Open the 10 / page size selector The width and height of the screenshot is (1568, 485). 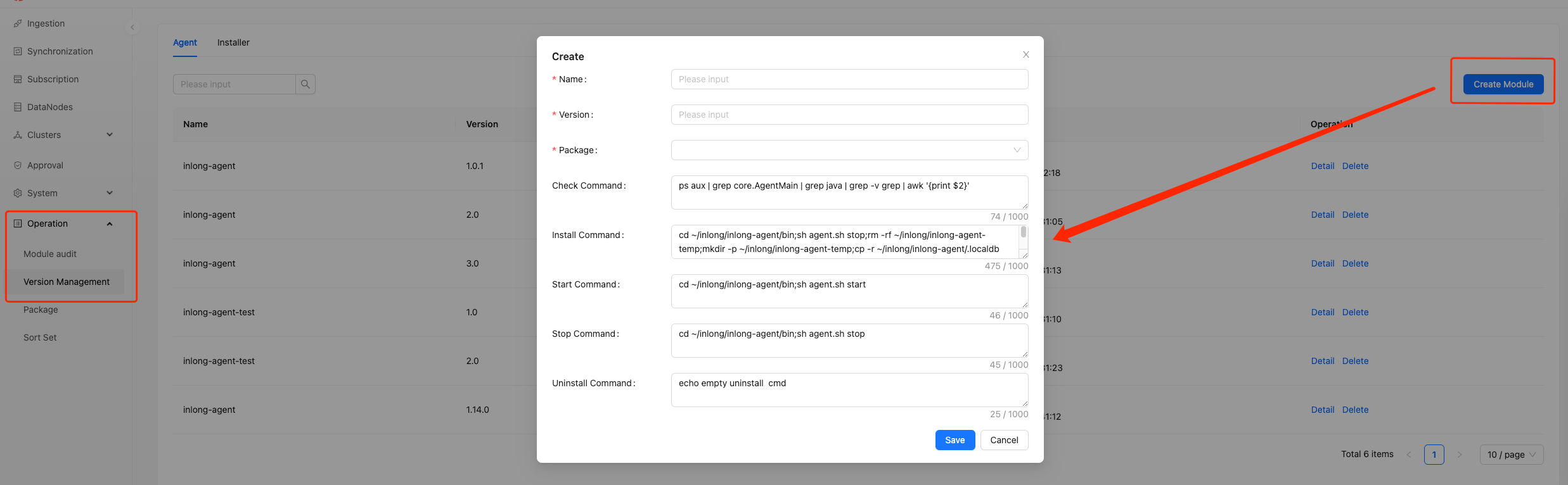[1511, 455]
